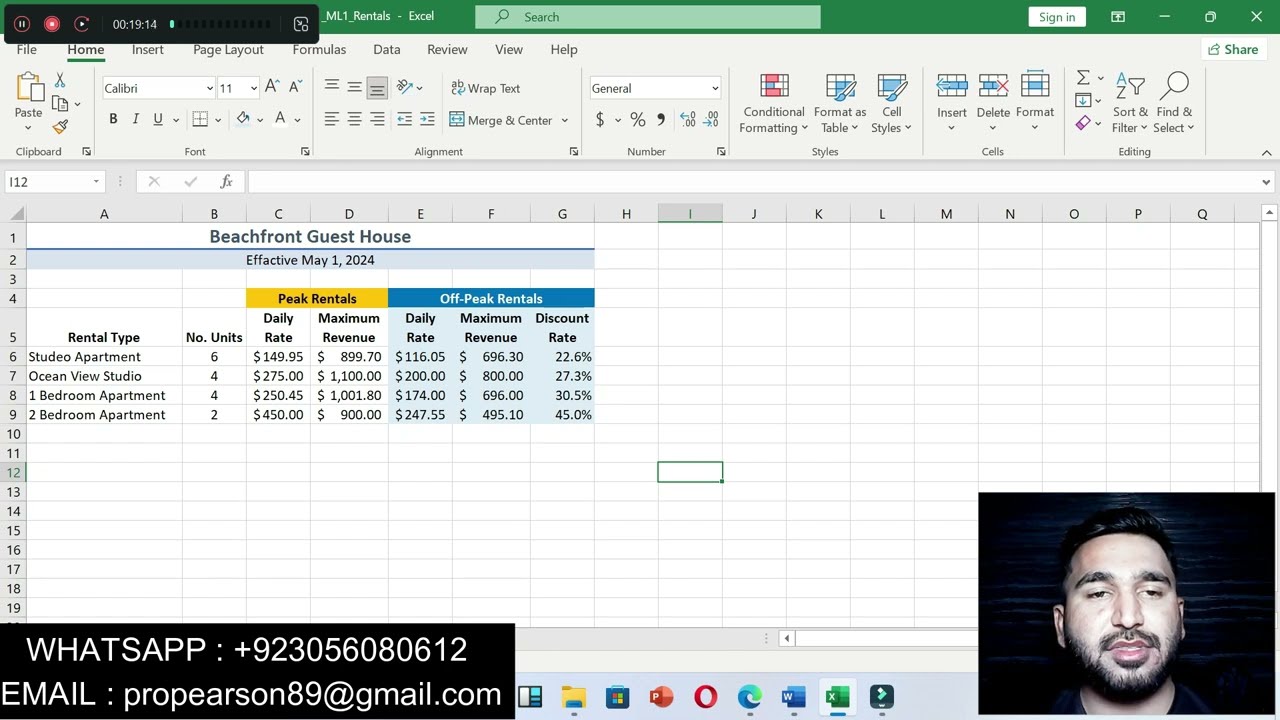Apply Accounting dollar number format

pos(600,120)
